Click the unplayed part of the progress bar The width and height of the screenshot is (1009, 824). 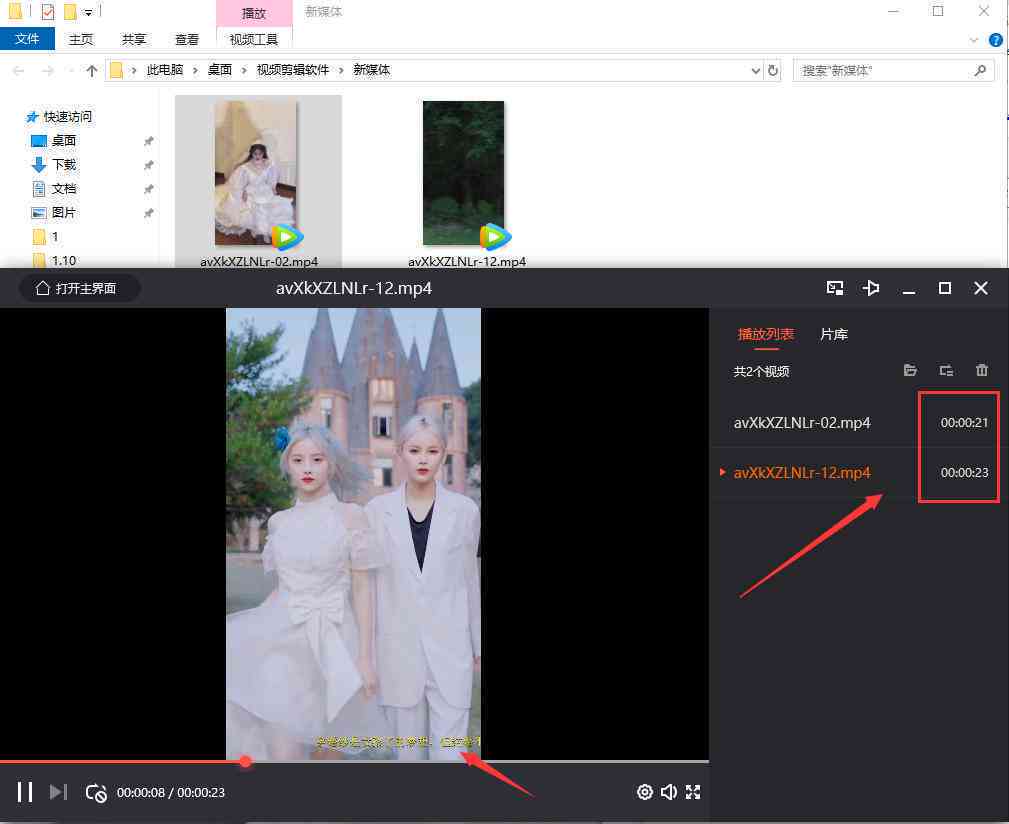point(479,762)
